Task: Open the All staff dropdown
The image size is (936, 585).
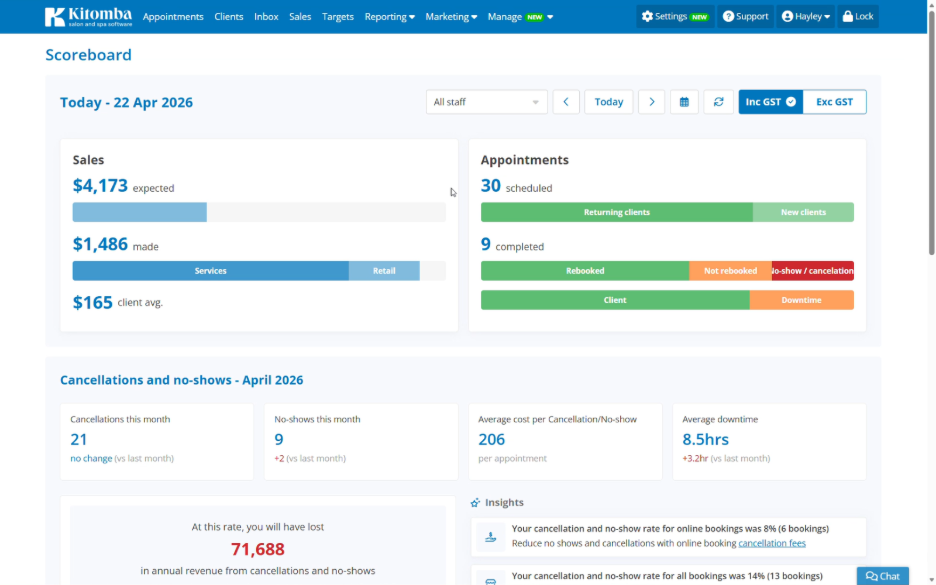Action: click(487, 102)
